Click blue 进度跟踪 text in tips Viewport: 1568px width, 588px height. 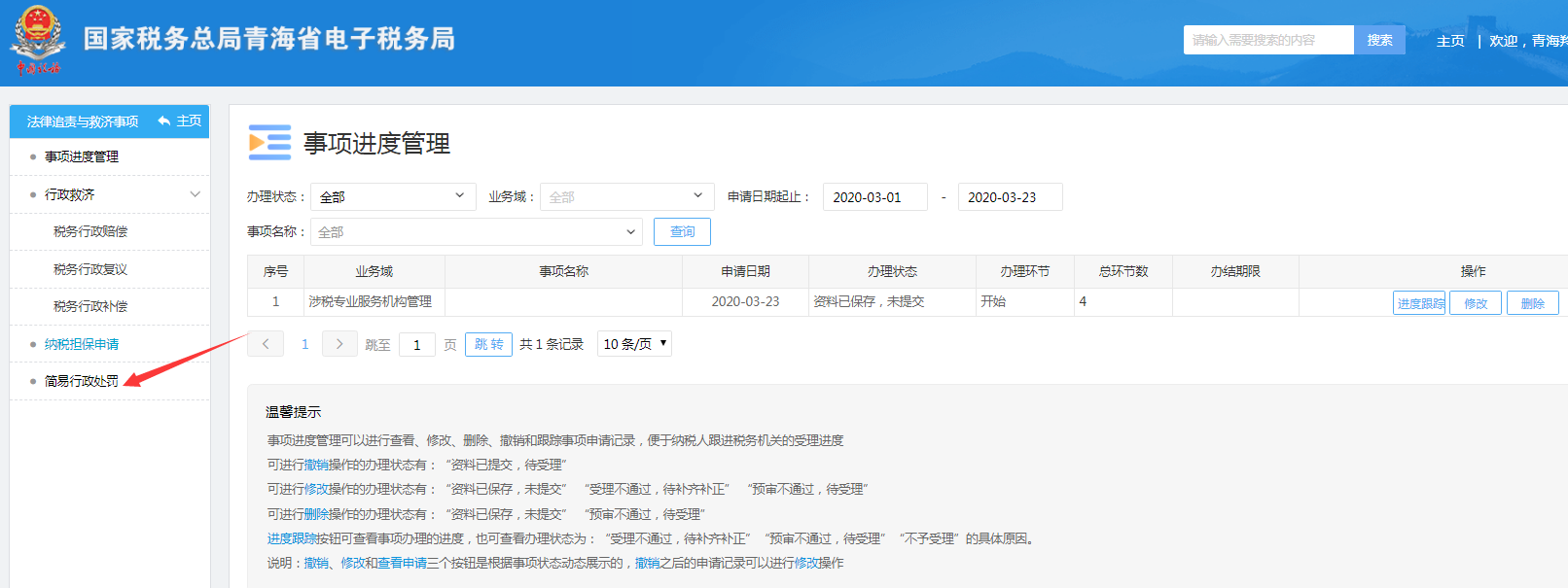(x=292, y=538)
